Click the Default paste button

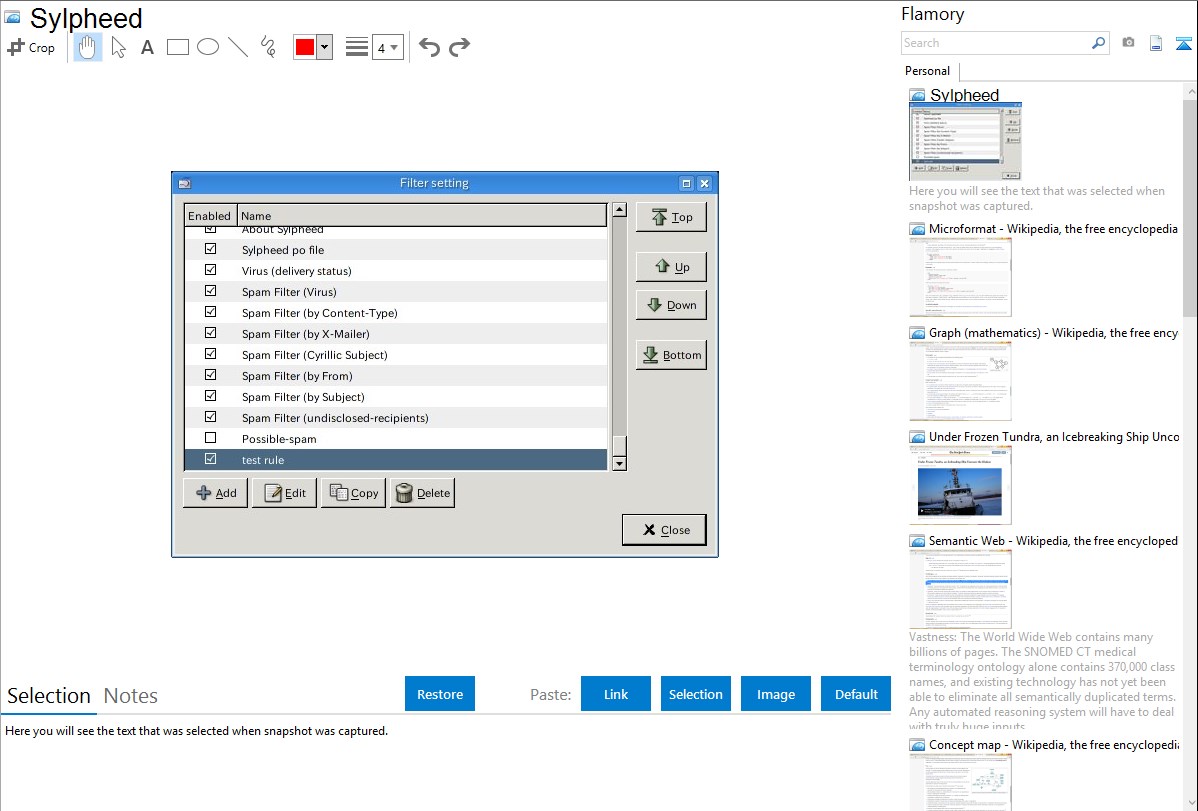pos(856,694)
